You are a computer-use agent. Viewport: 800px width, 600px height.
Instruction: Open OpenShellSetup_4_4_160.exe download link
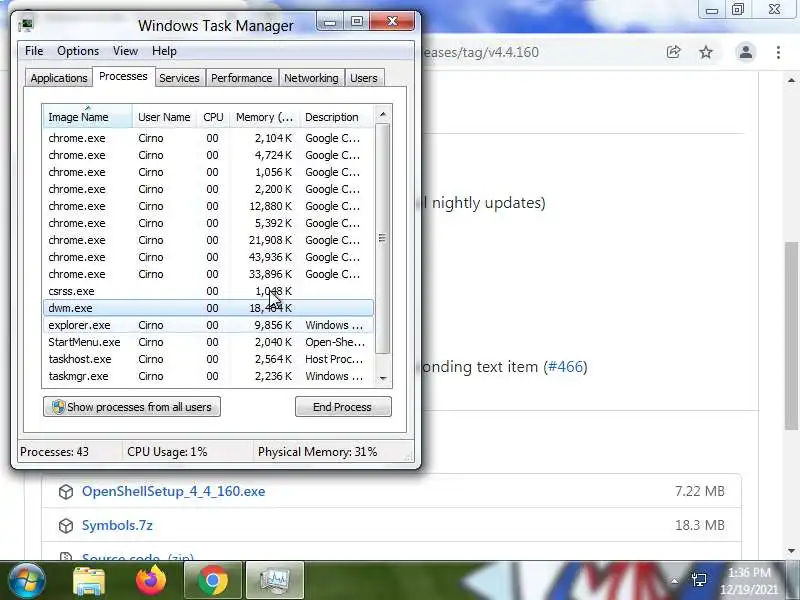click(173, 491)
